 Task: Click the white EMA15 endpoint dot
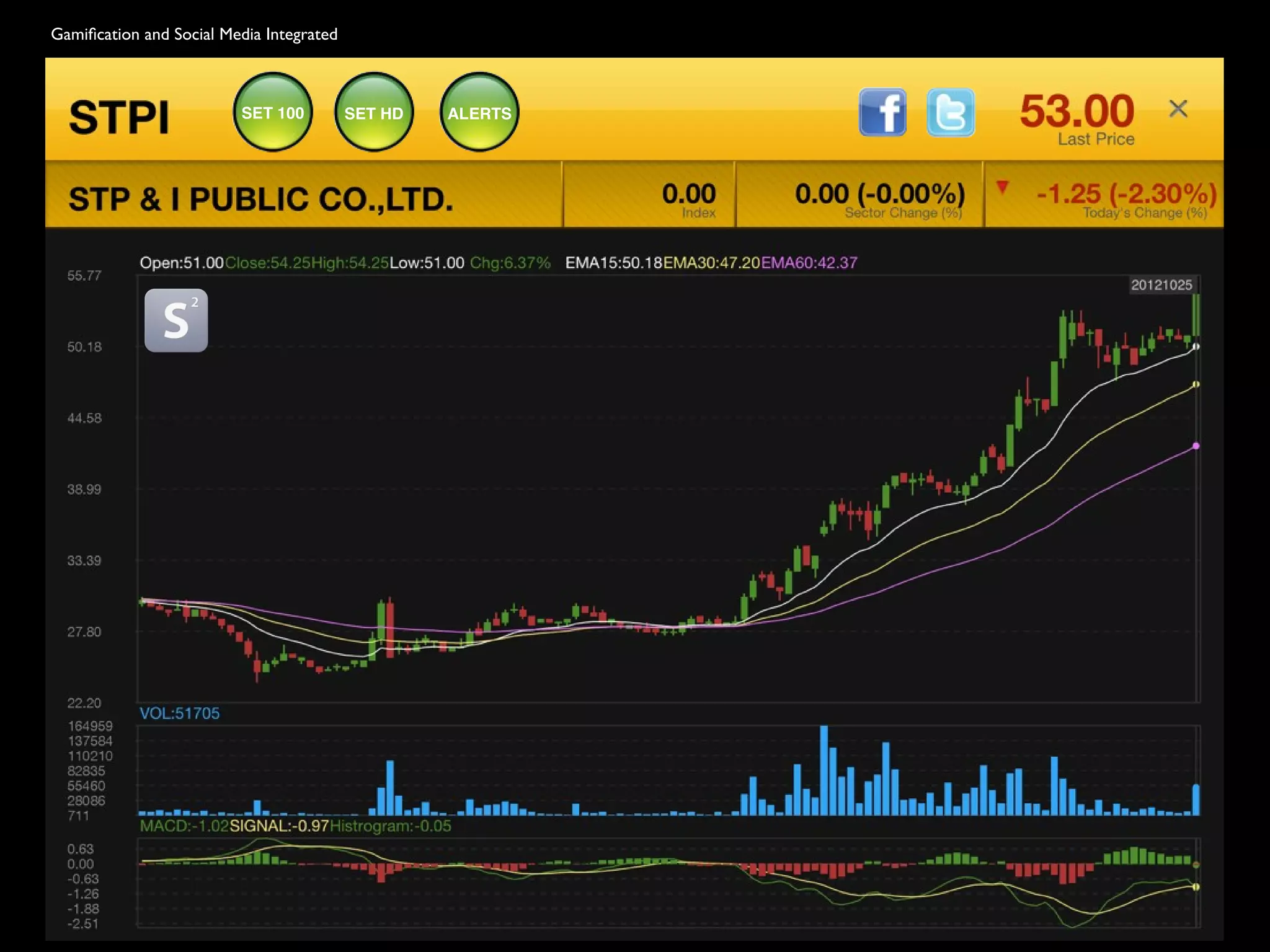[x=1196, y=346]
